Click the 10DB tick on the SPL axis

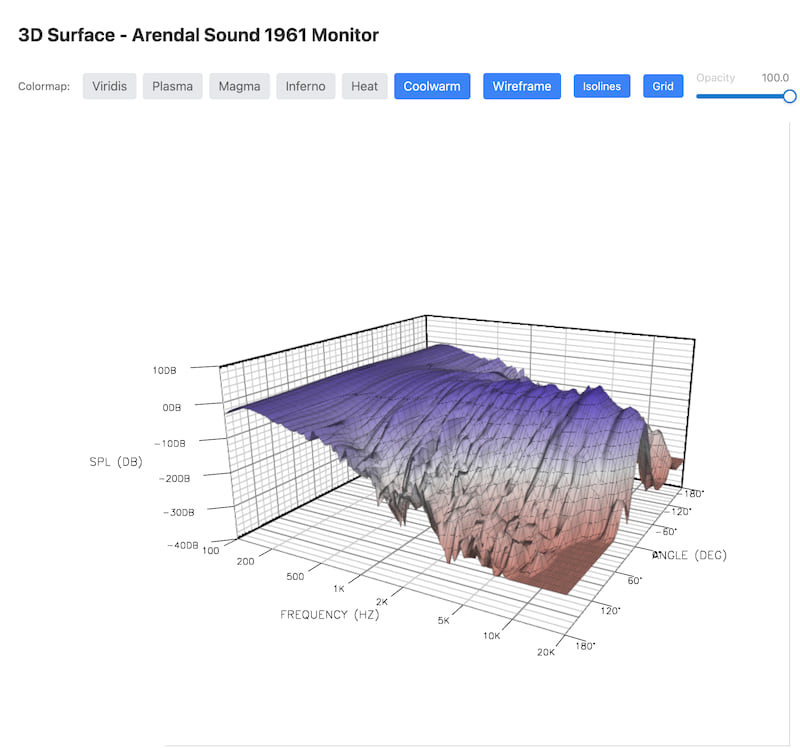(165, 370)
